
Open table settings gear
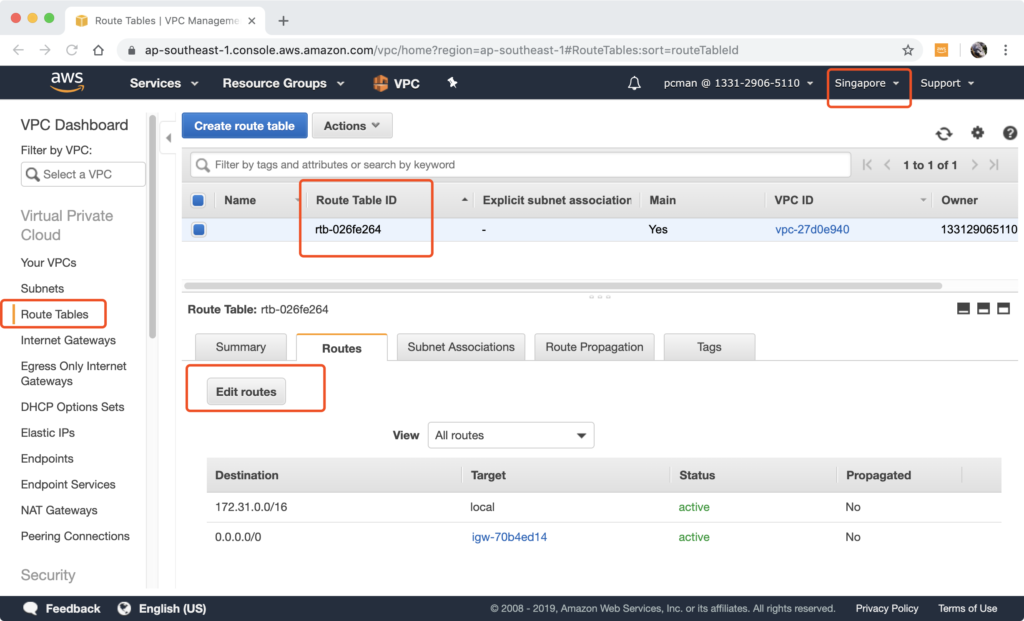[x=977, y=133]
